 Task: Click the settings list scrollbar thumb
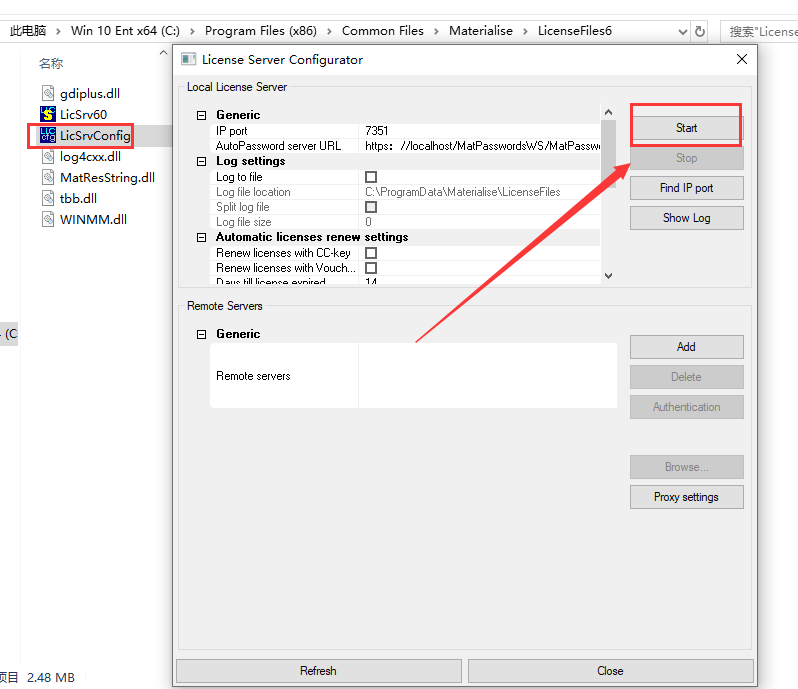pyautogui.click(x=608, y=154)
